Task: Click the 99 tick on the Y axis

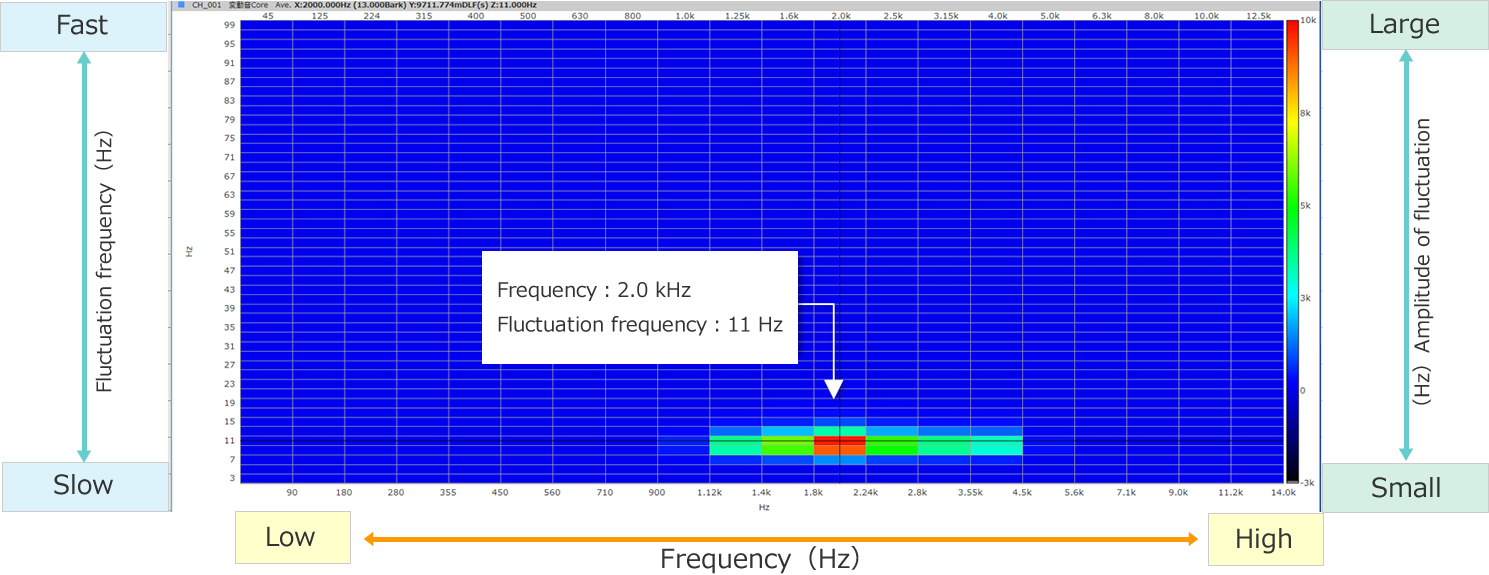Action: point(230,24)
